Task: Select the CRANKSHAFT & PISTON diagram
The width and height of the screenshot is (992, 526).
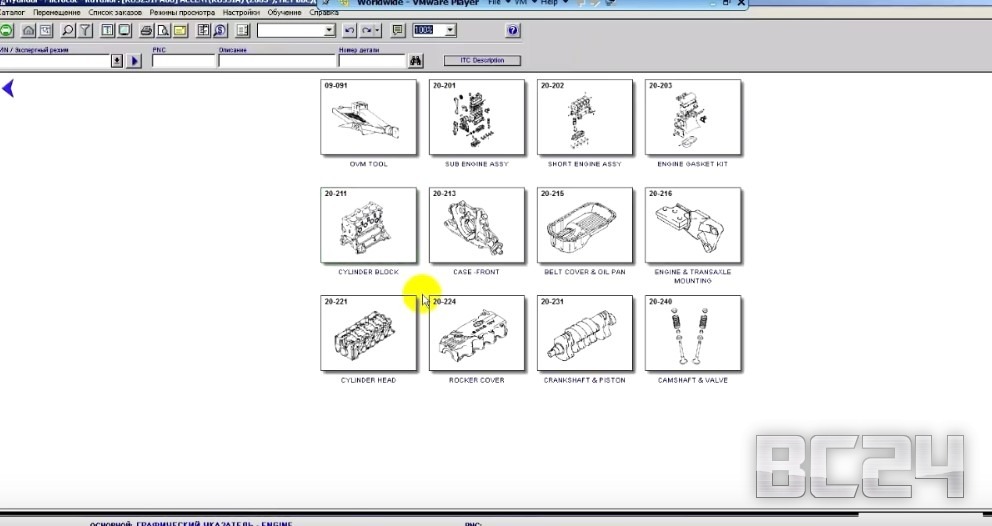Action: 584,334
